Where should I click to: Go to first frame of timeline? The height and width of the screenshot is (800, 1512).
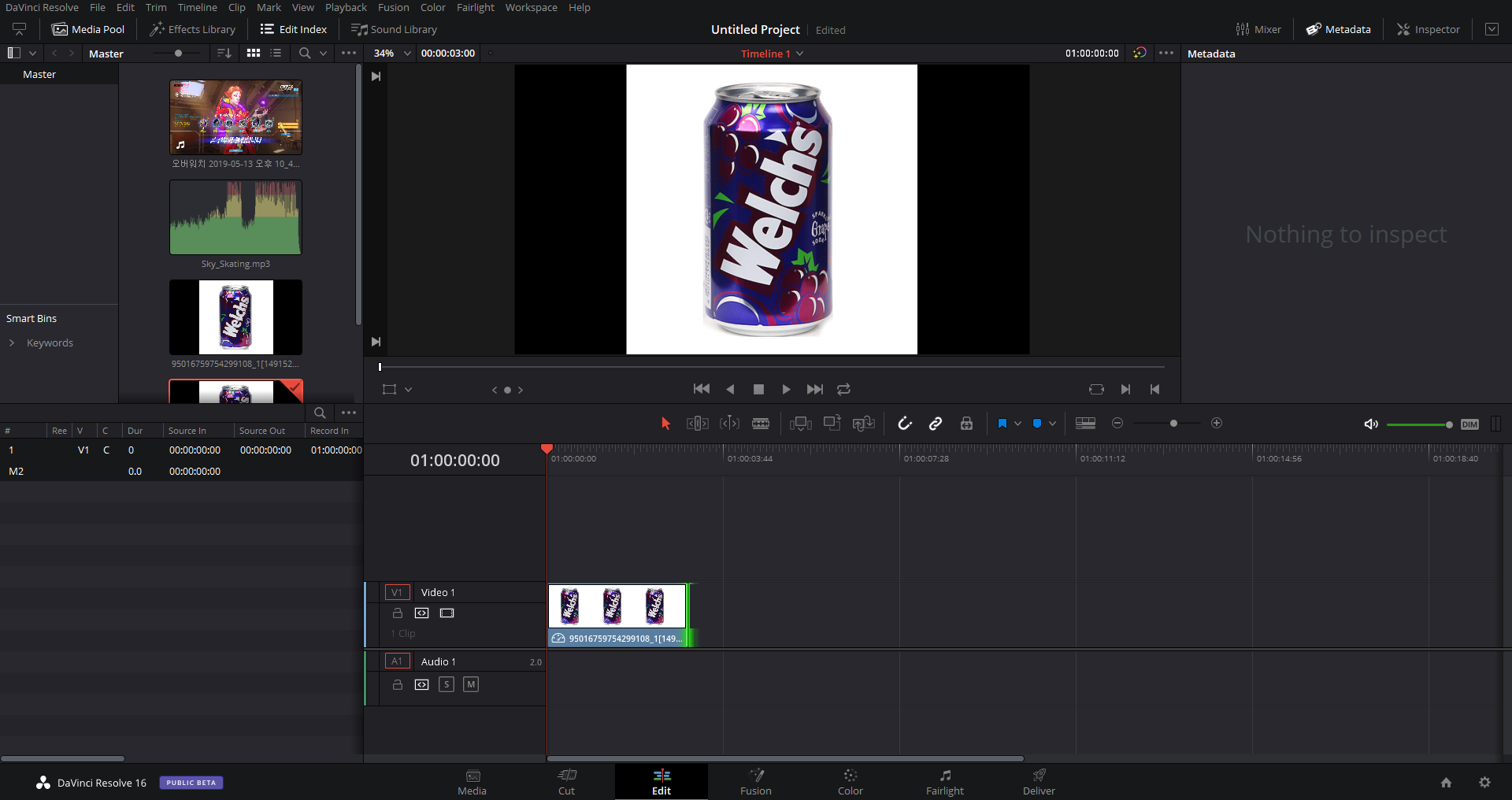click(x=701, y=389)
